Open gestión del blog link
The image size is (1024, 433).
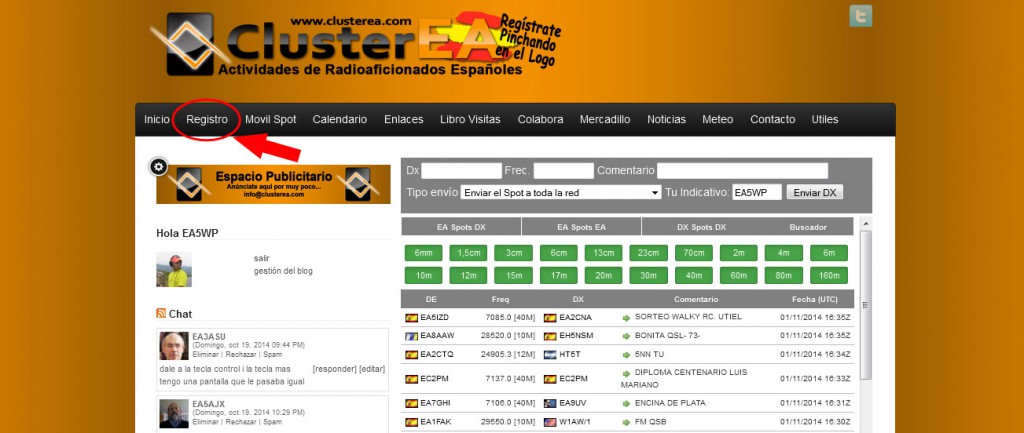click(x=283, y=271)
